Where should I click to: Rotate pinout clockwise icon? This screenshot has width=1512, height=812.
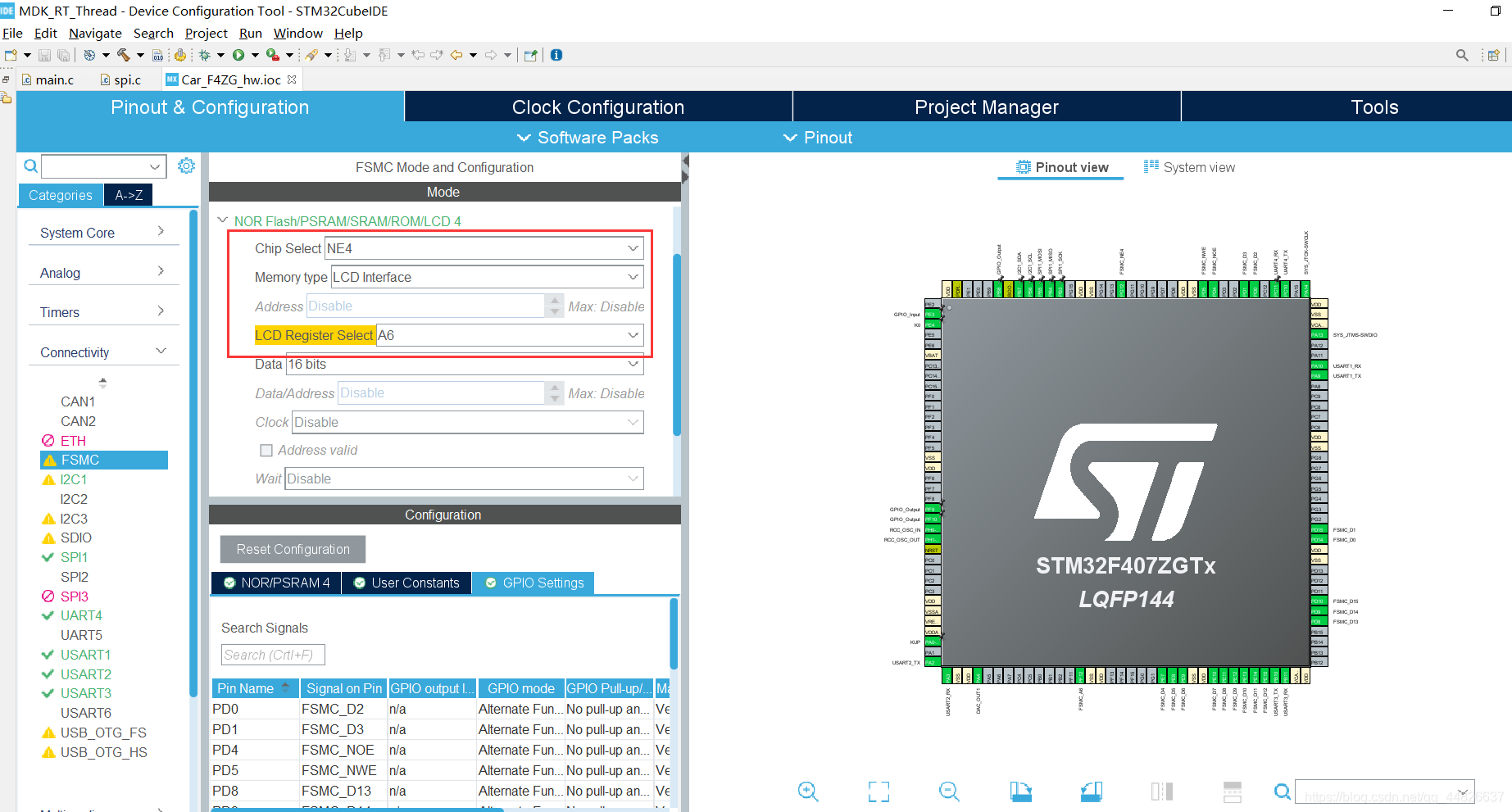(1020, 792)
